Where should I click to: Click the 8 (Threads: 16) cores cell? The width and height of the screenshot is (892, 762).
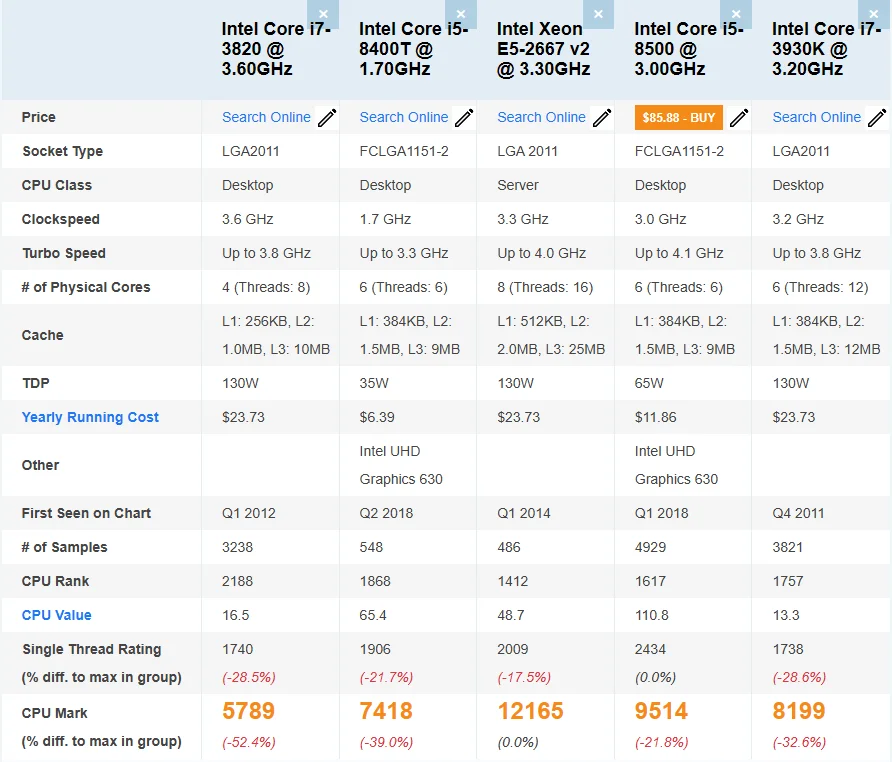[x=545, y=287]
